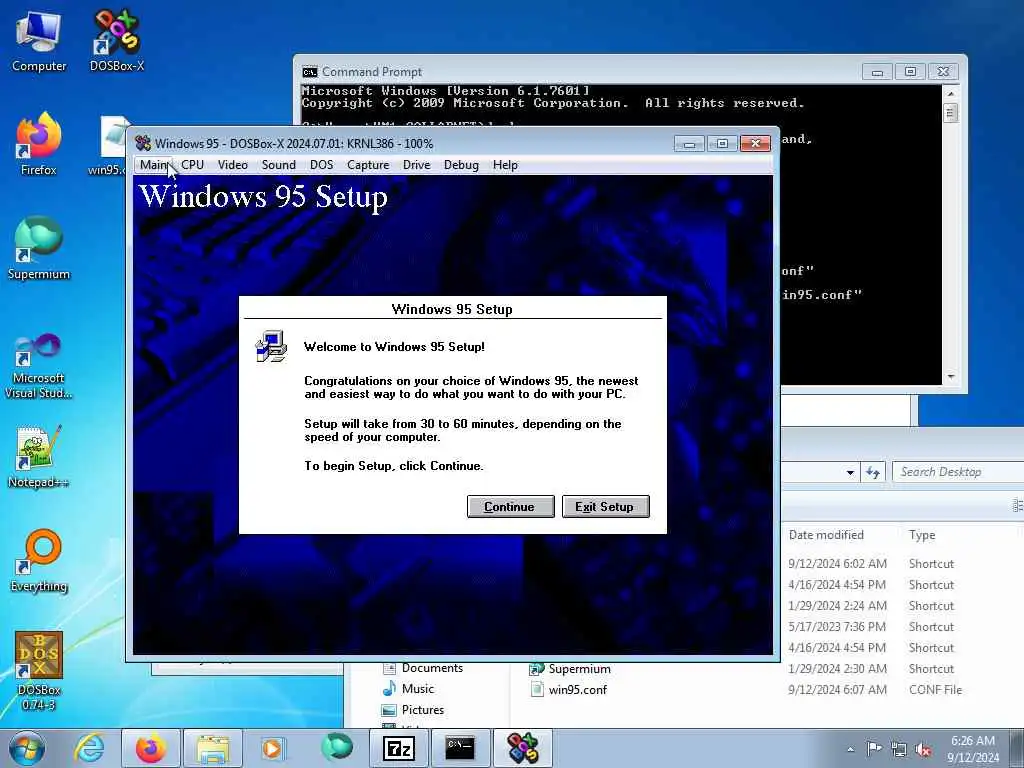Screen dimensions: 1024x768
Task: Click the muted volume tray icon
Action: click(x=923, y=750)
